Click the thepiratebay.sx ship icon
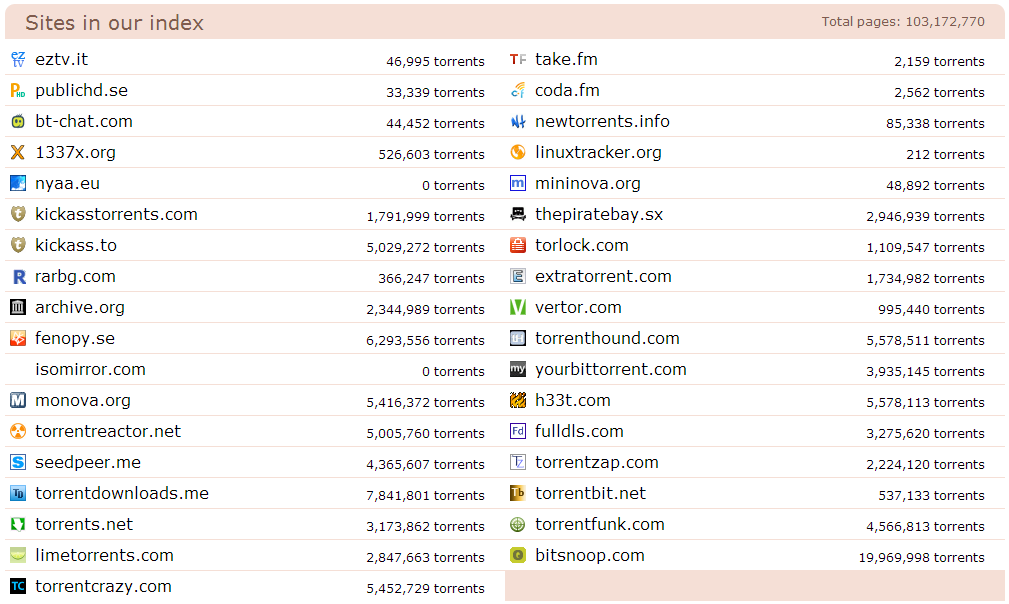The width and height of the screenshot is (1009, 604). coord(518,214)
